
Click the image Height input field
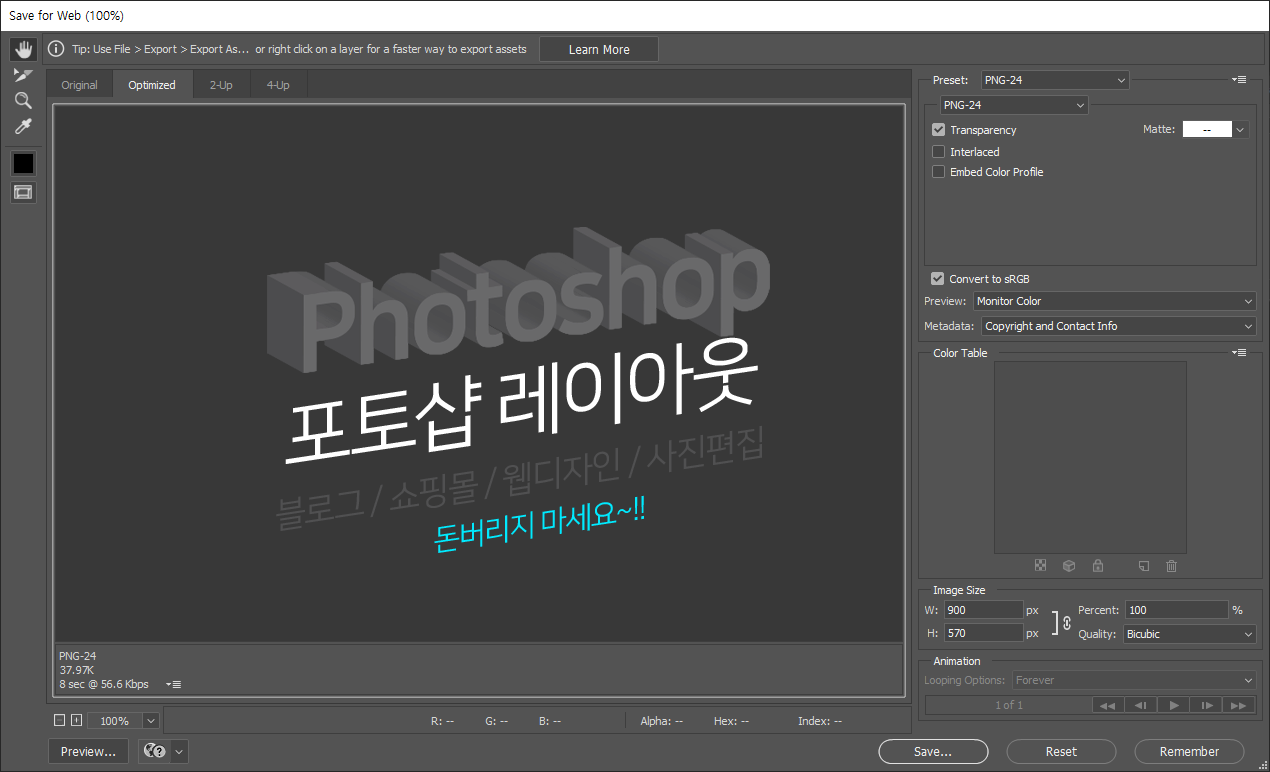coord(982,633)
